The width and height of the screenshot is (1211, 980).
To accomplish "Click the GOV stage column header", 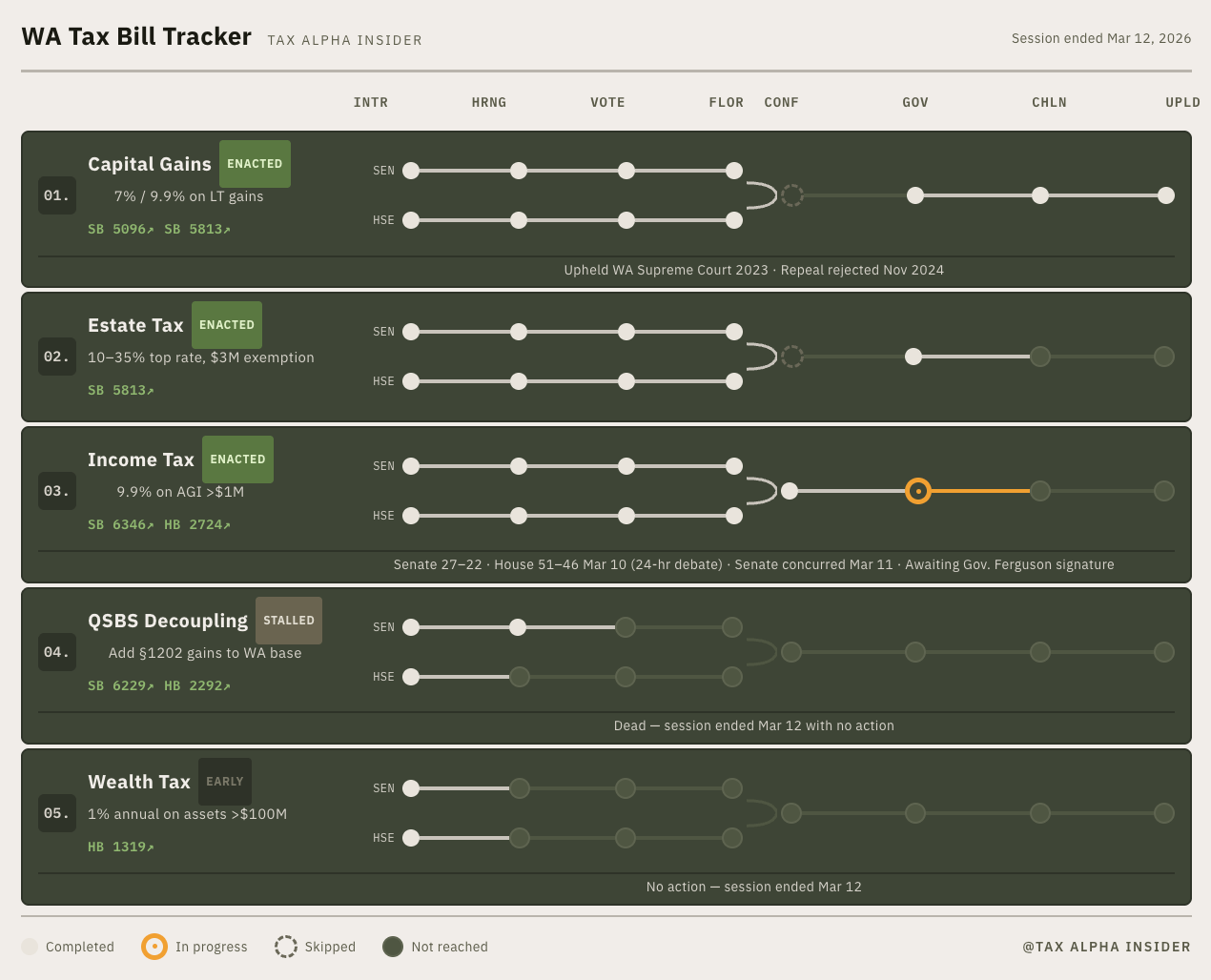I will click(915, 102).
